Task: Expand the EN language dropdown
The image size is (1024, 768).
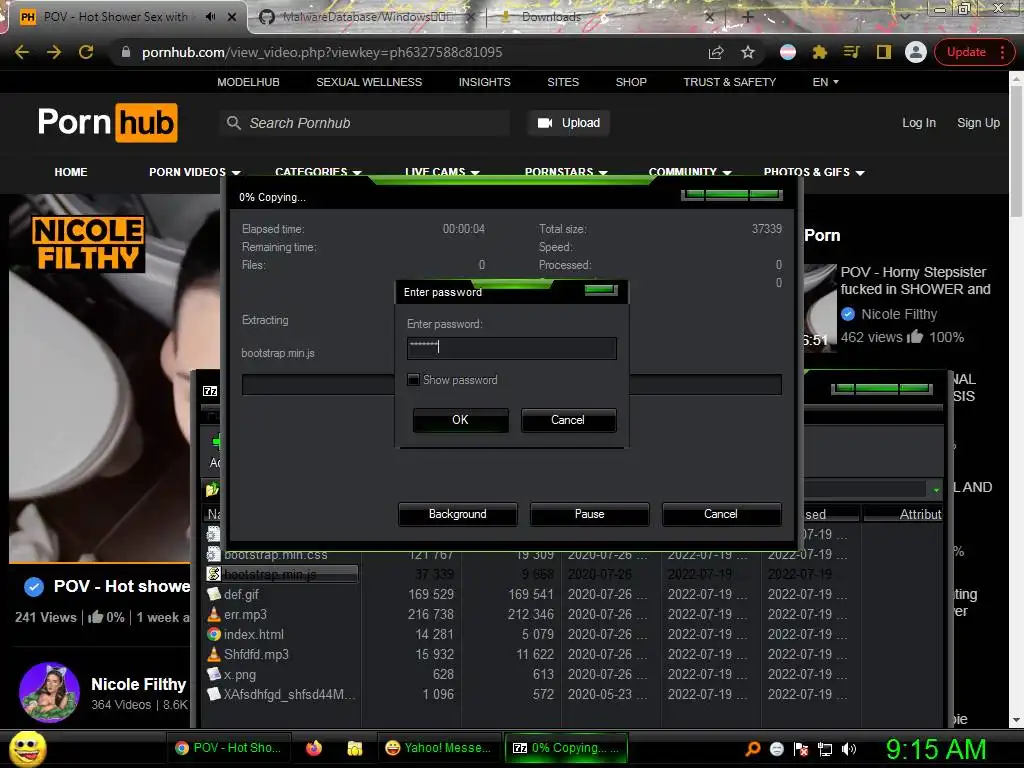Action: pyautogui.click(x=825, y=82)
